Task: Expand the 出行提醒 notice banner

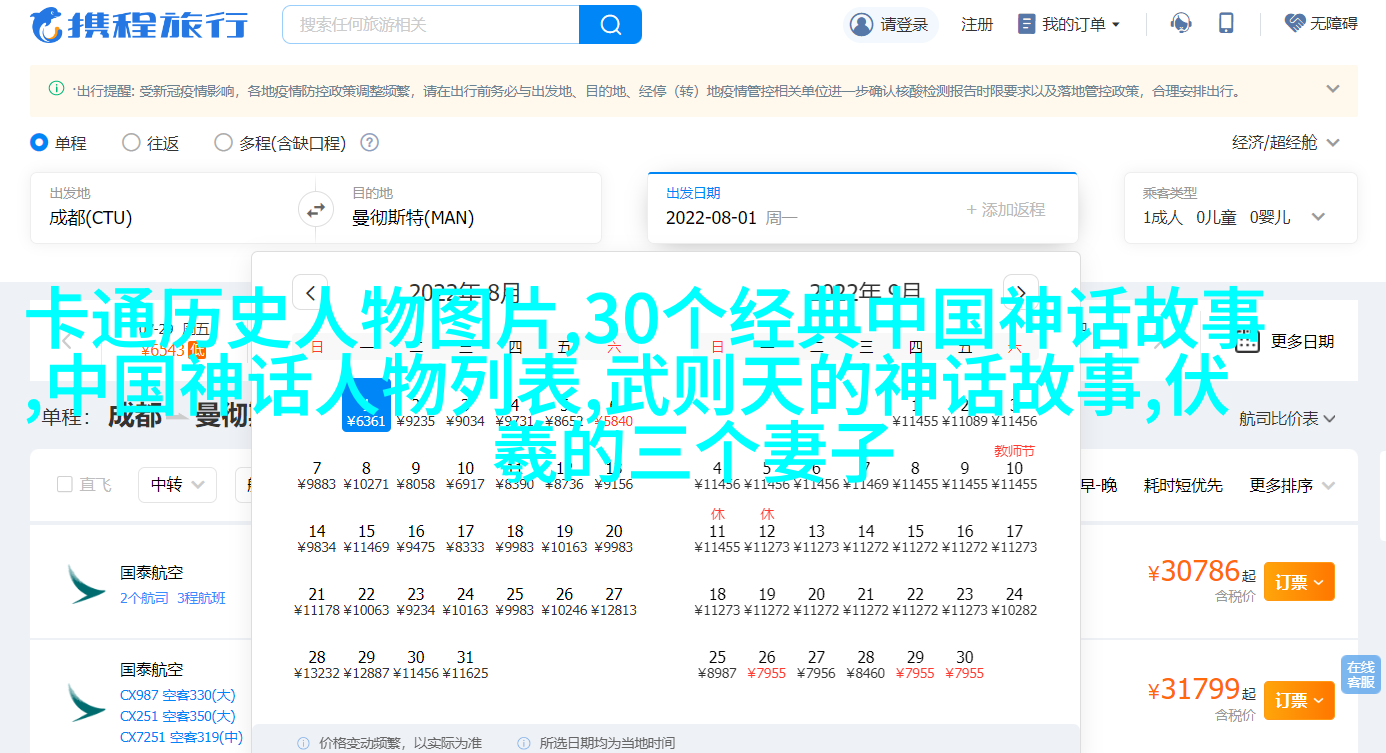Action: click(x=1333, y=89)
